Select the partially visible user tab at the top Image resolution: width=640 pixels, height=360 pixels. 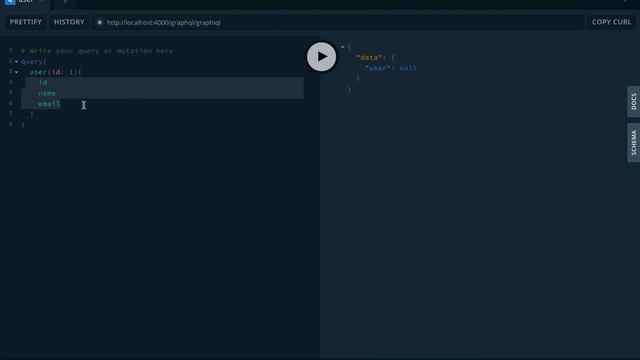(x=25, y=2)
